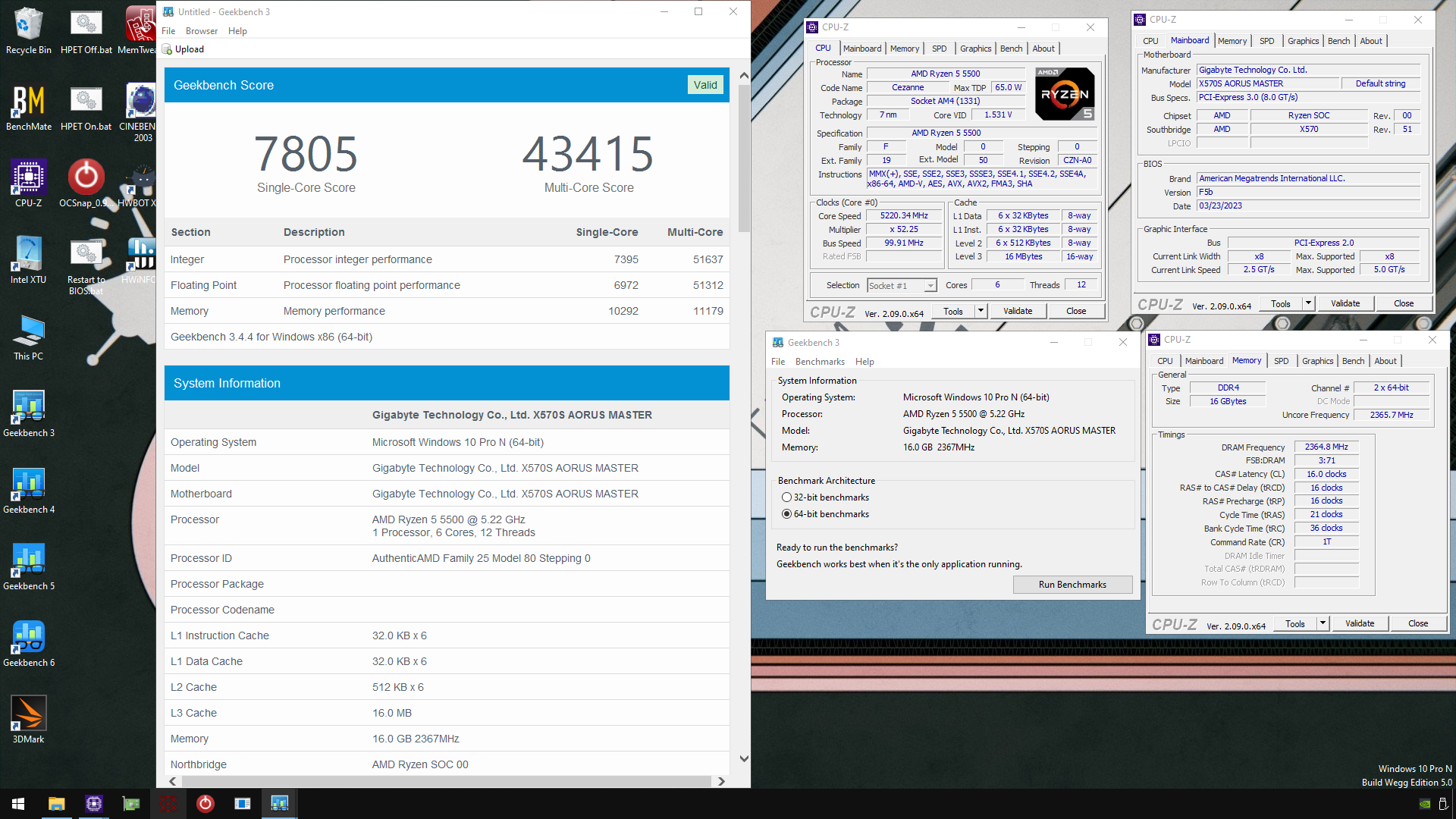Click Close in CPU-Z CPU window
Image resolution: width=1456 pixels, height=819 pixels.
click(1076, 311)
